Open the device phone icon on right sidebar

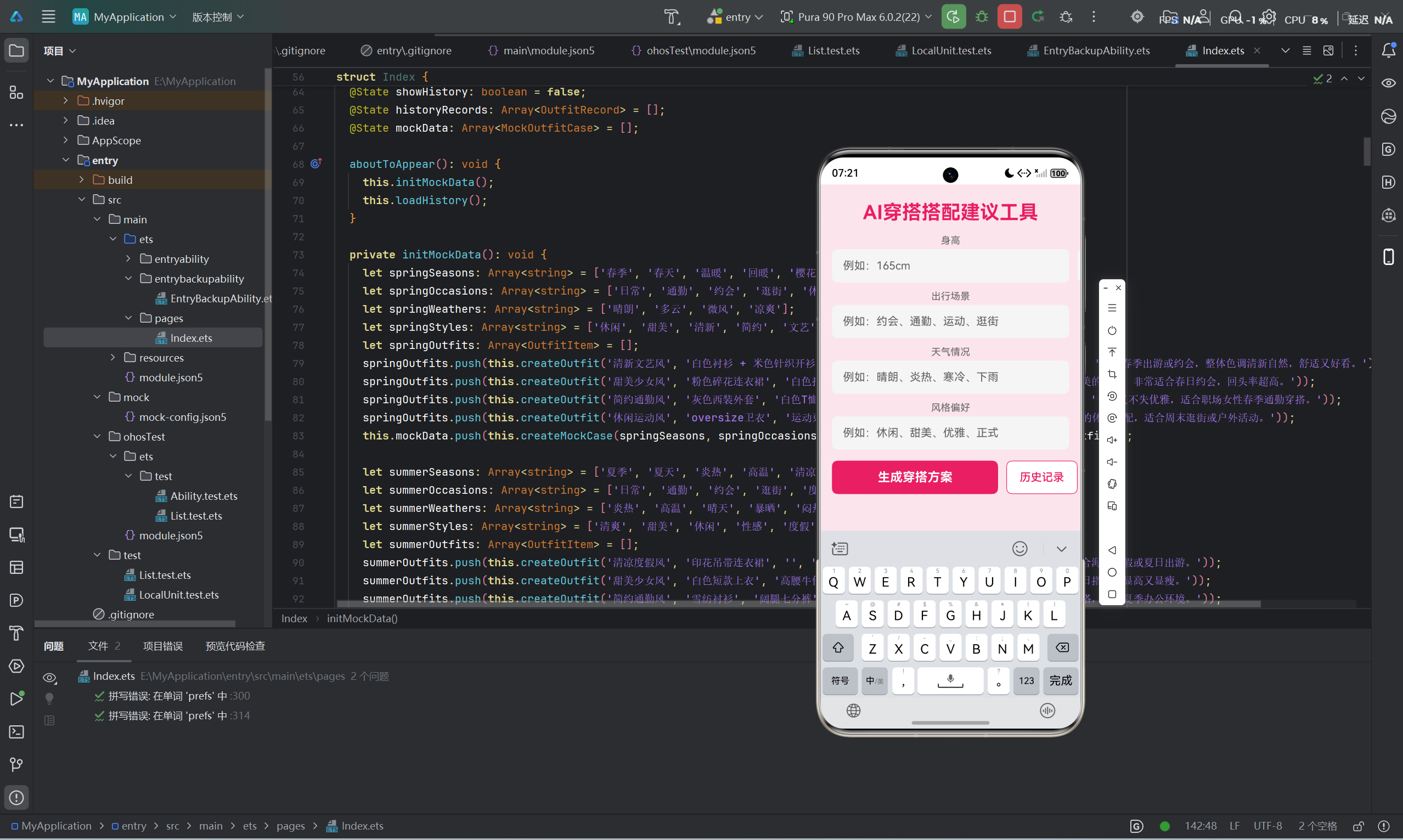tap(1388, 256)
